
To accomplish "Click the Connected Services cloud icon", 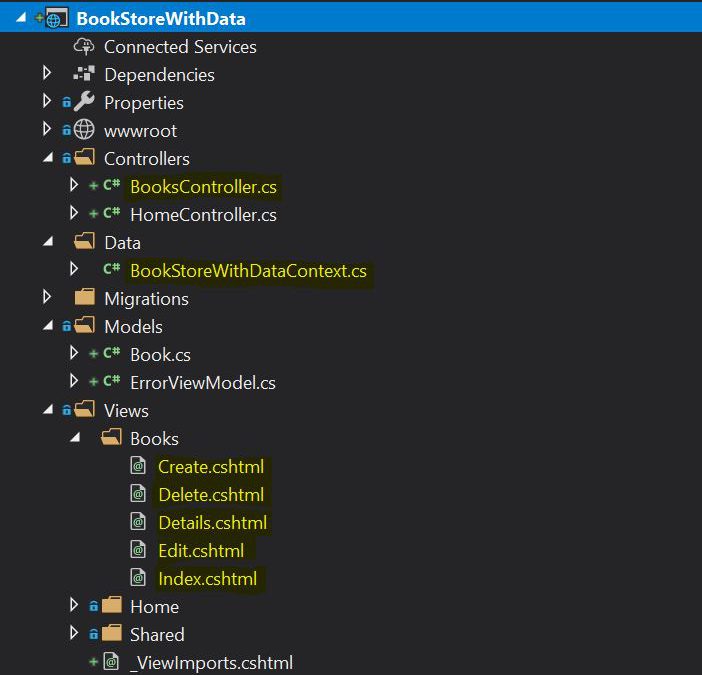I will click(84, 47).
